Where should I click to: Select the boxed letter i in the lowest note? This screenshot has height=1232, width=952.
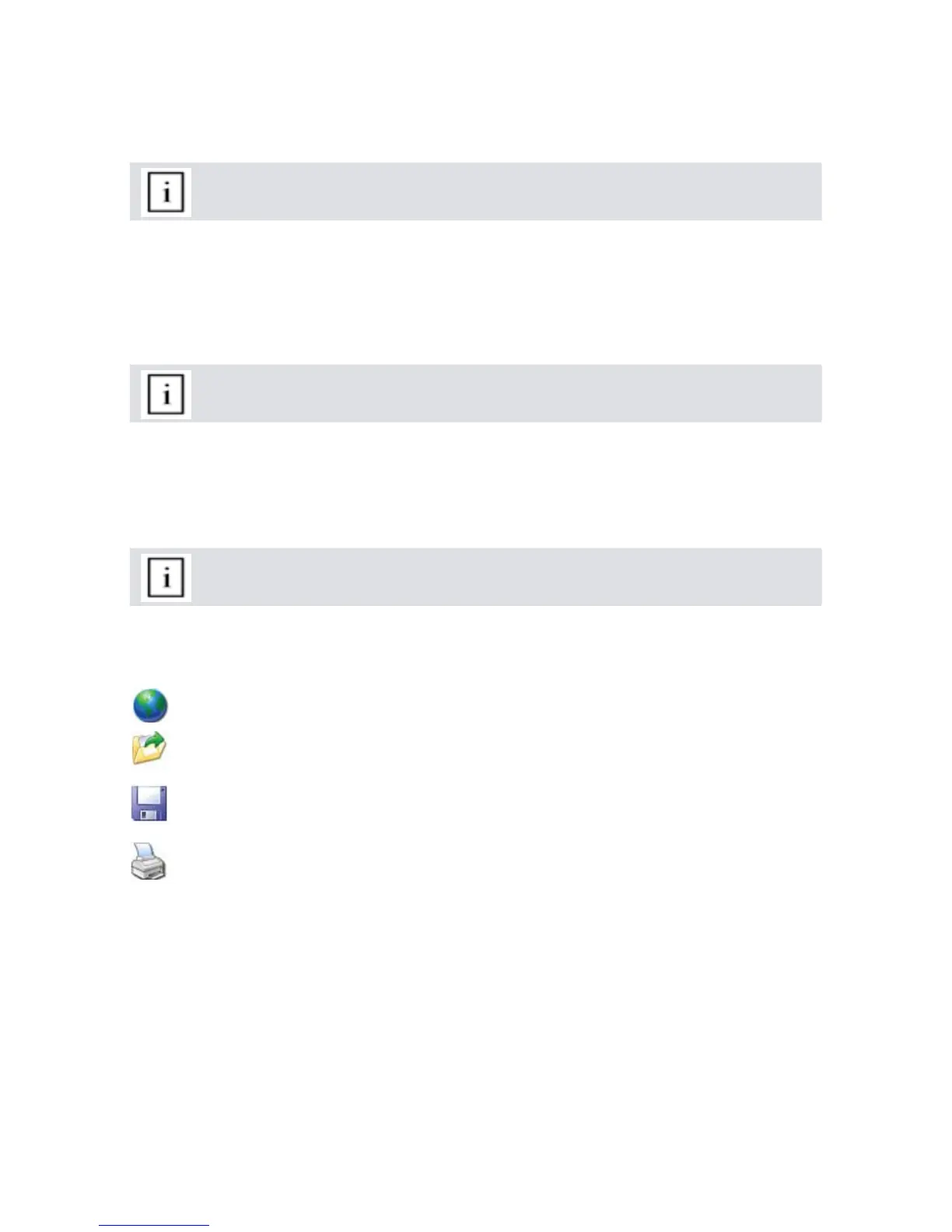[x=166, y=577]
